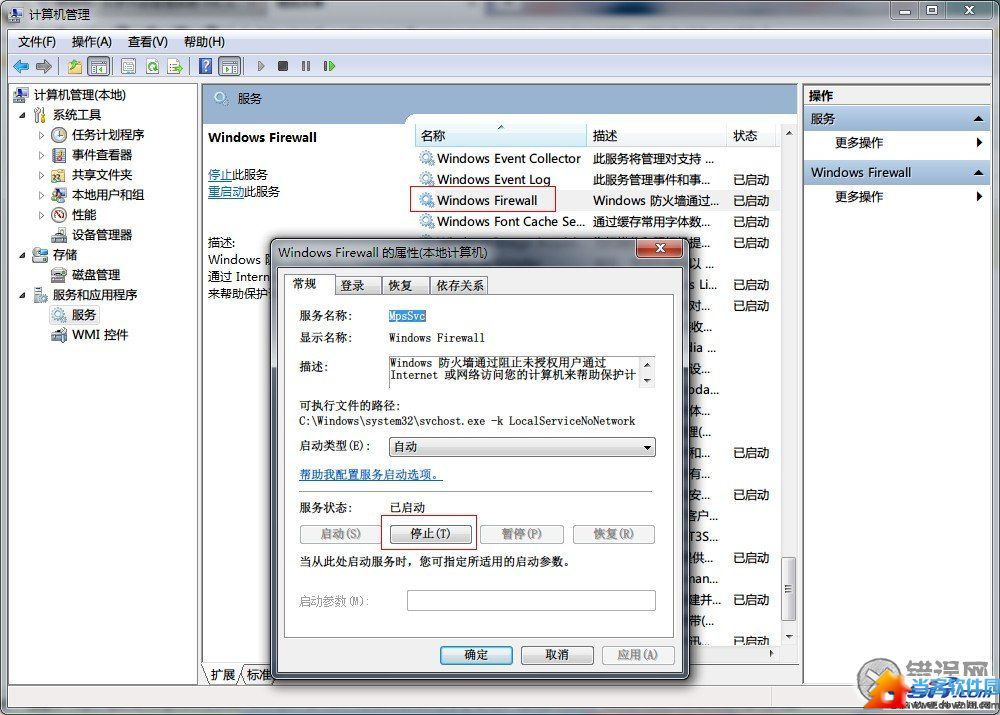Open the 操作(A) menu
This screenshot has width=1000, height=715.
pos(91,42)
